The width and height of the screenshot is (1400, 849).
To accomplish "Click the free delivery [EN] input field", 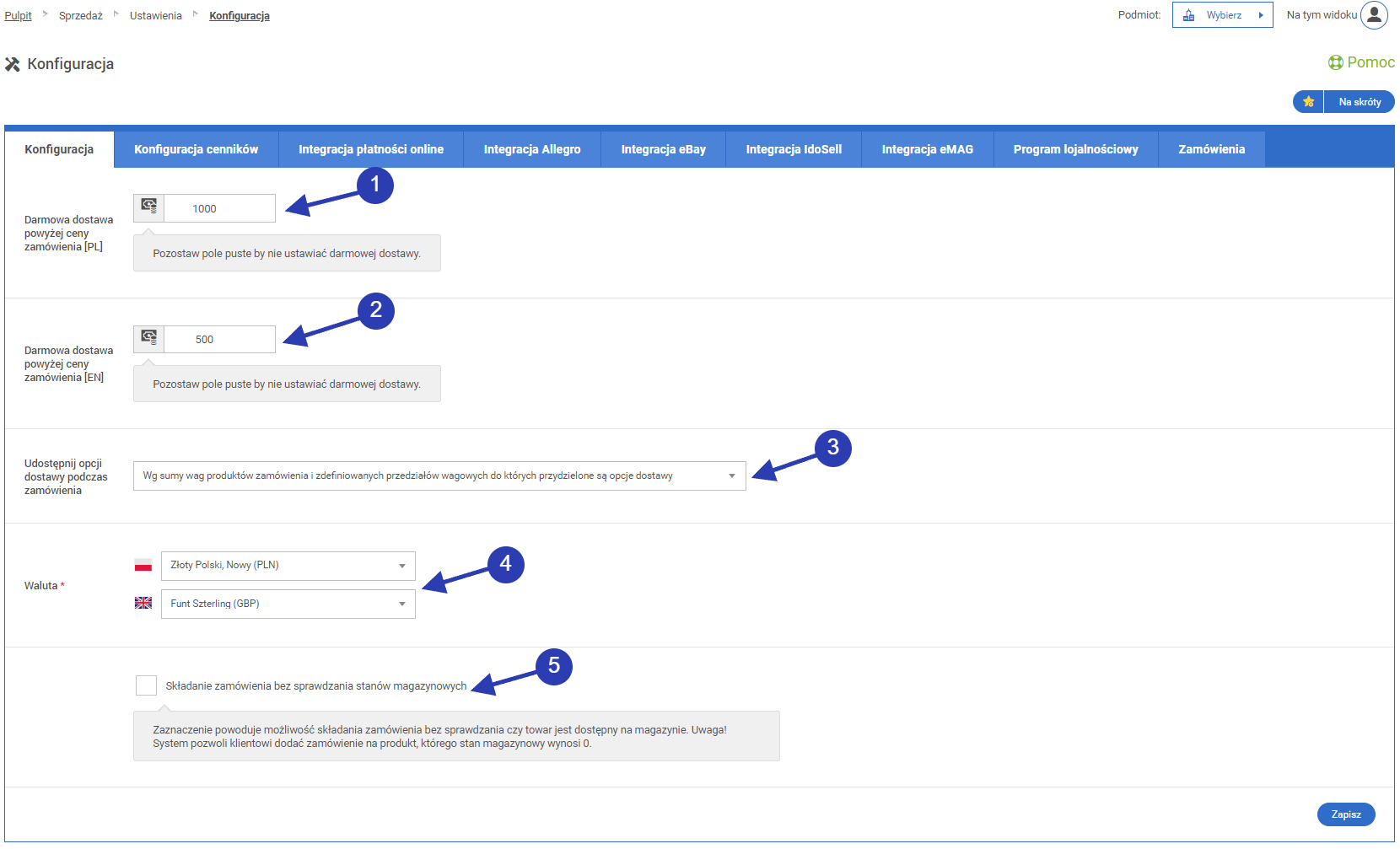I will pos(219,339).
